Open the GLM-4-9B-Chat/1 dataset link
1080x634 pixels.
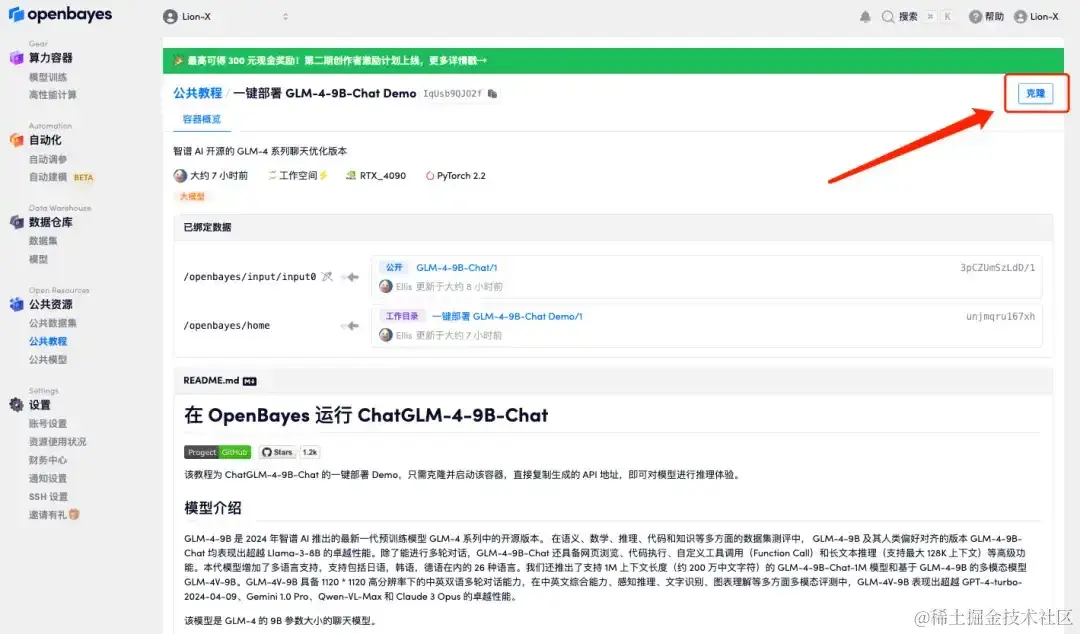coord(457,267)
